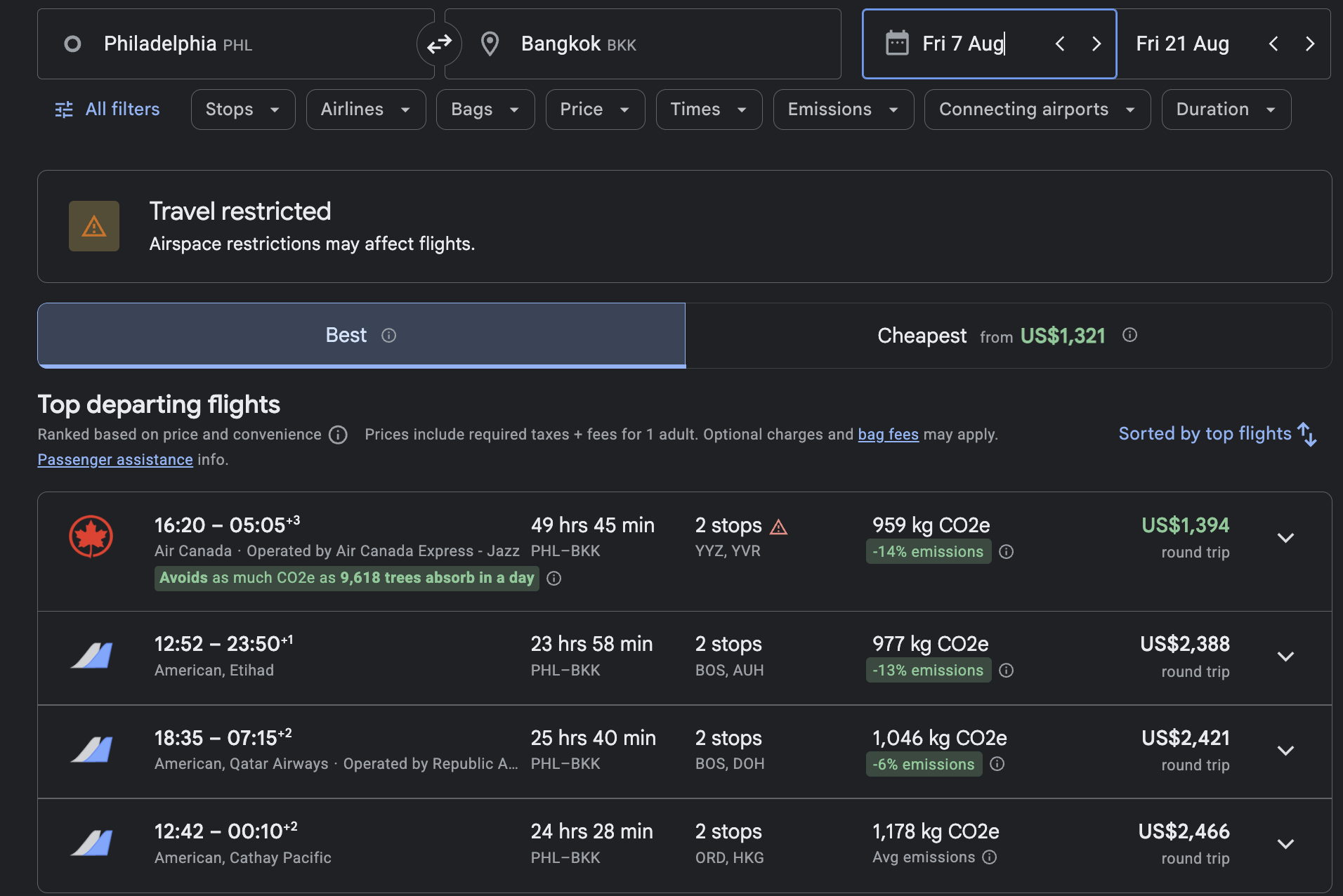Image resolution: width=1343 pixels, height=896 pixels.
Task: Show info for -6% emissions badge
Action: [997, 764]
